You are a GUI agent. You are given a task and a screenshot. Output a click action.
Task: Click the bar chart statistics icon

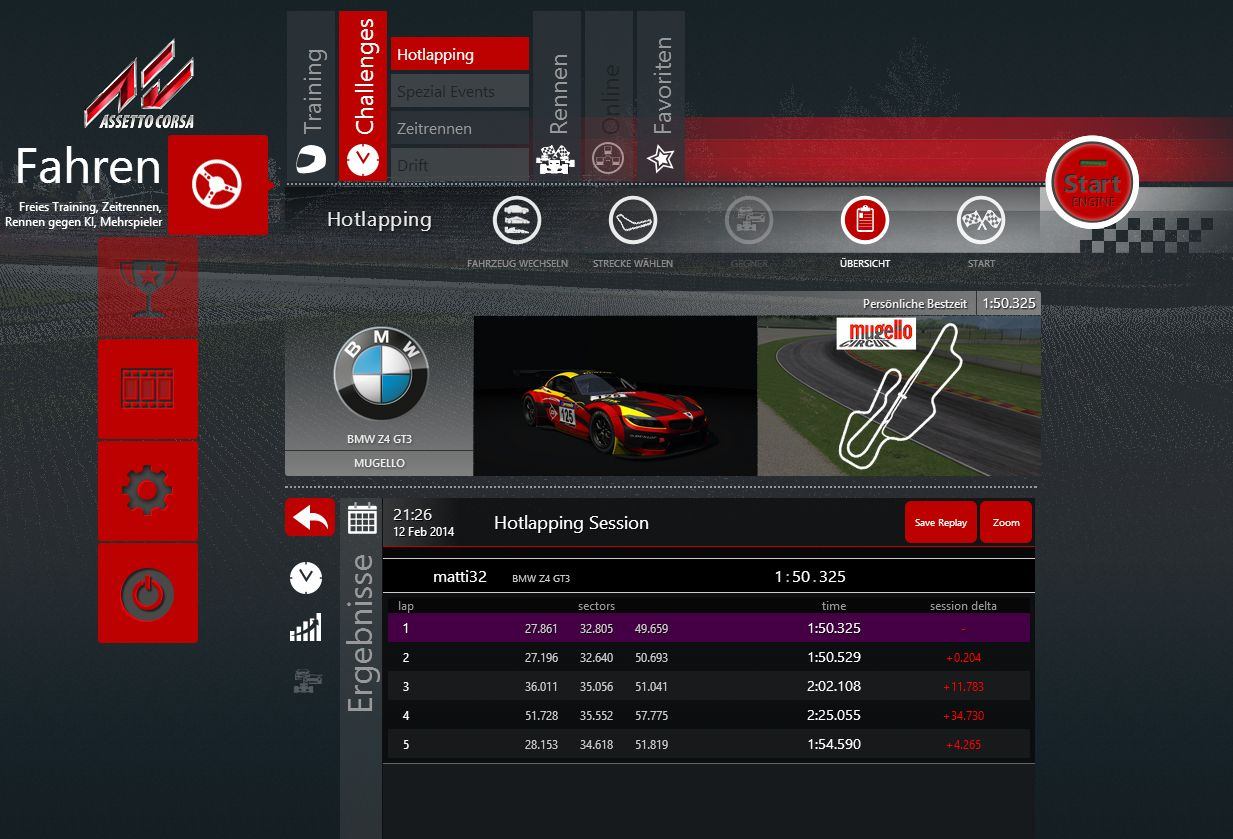[306, 628]
